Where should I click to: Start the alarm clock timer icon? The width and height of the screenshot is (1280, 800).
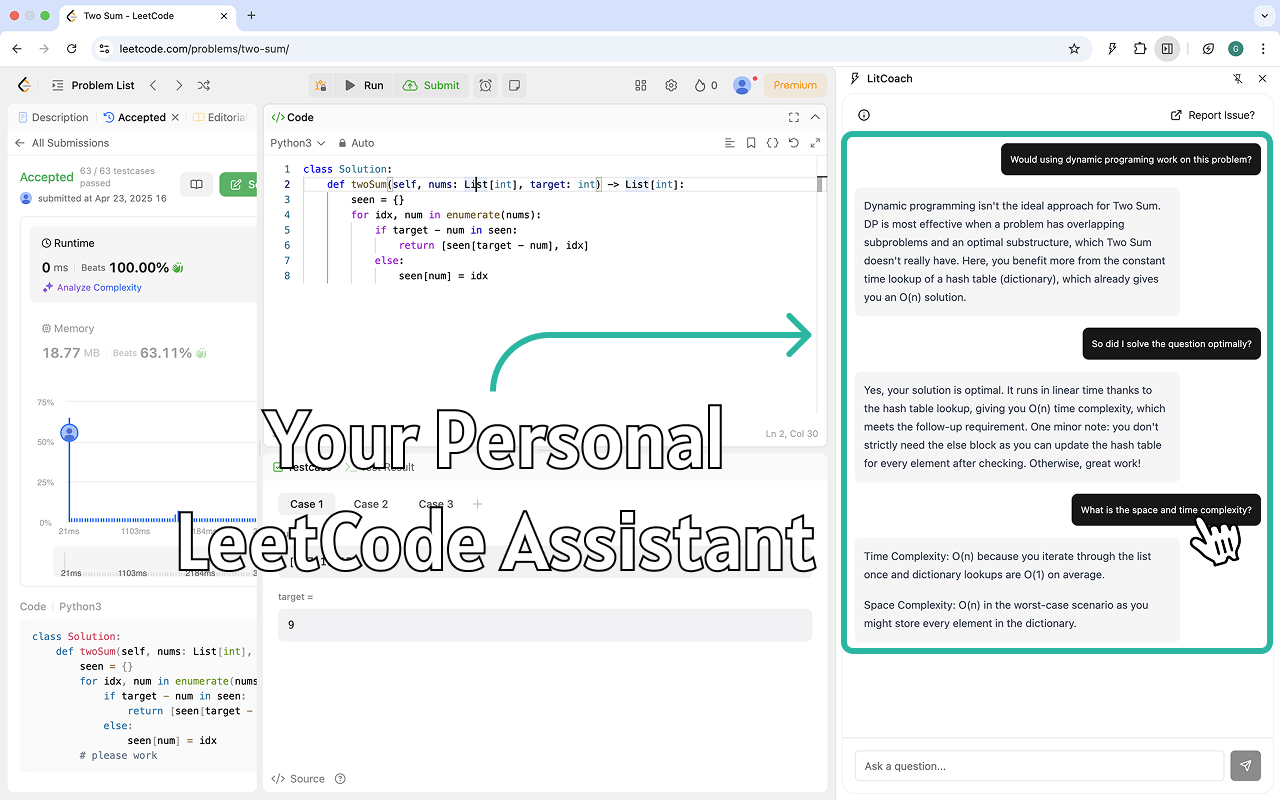point(485,85)
